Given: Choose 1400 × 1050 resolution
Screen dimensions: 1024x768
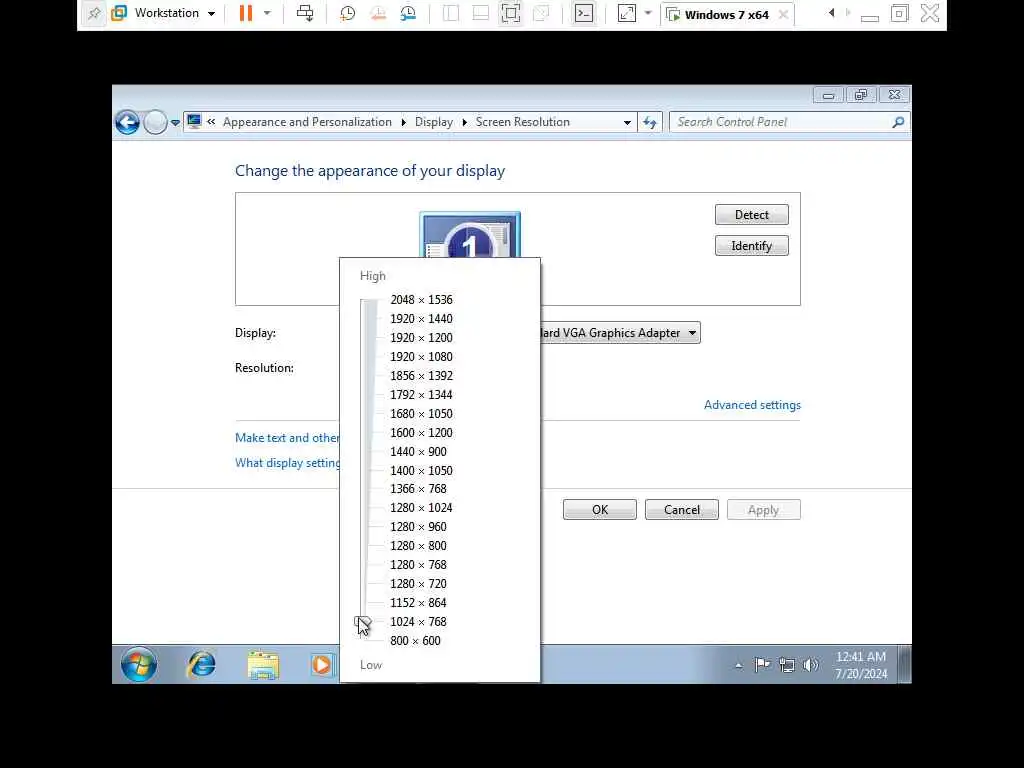Looking at the screenshot, I should click(x=421, y=470).
